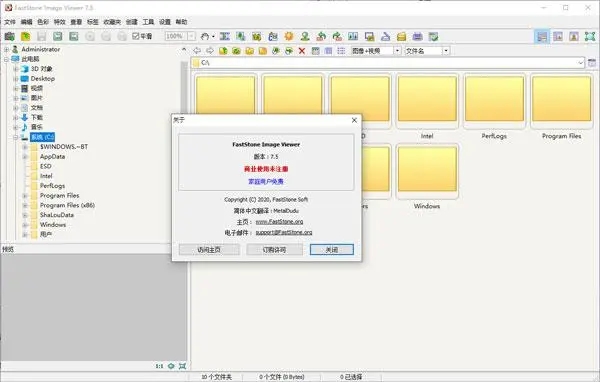Click the rotate left toolbar icon
This screenshot has width=600, height=382.
tap(321, 36)
